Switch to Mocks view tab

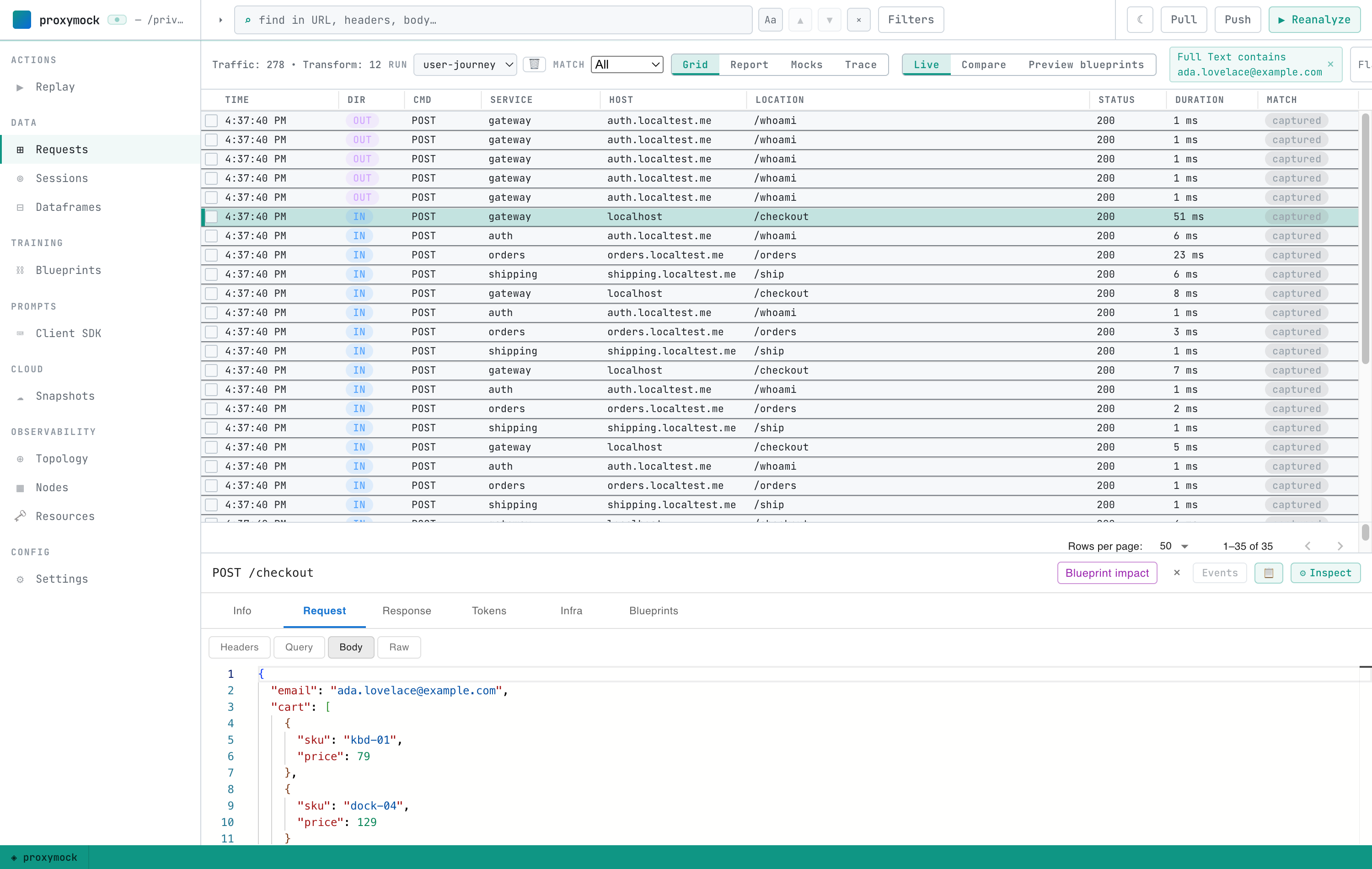click(806, 64)
